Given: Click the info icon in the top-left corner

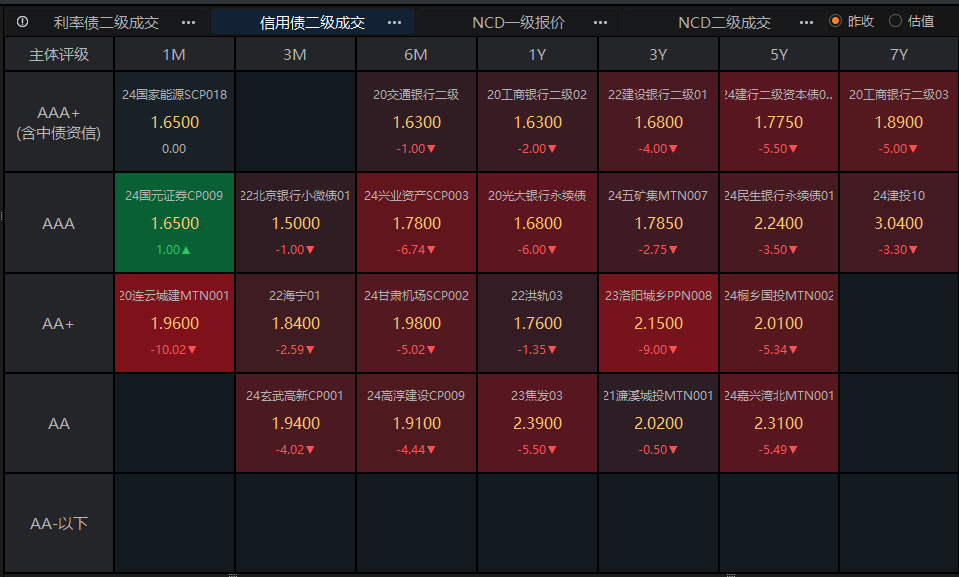Looking at the screenshot, I should 22,21.
